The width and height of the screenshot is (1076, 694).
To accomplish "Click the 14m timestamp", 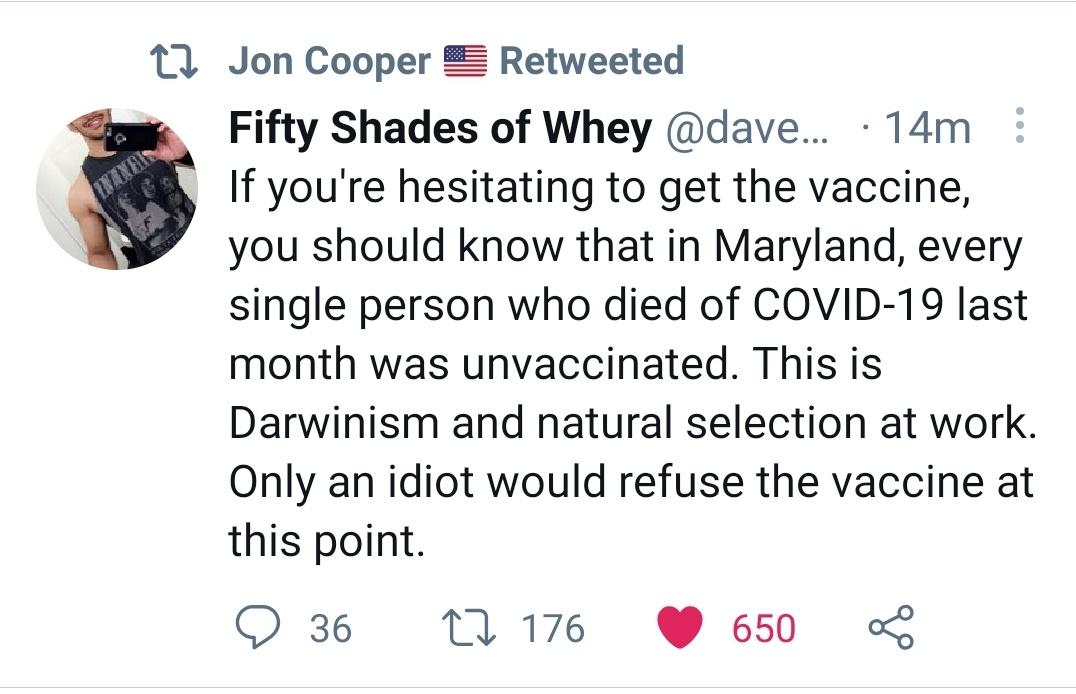I will click(928, 128).
